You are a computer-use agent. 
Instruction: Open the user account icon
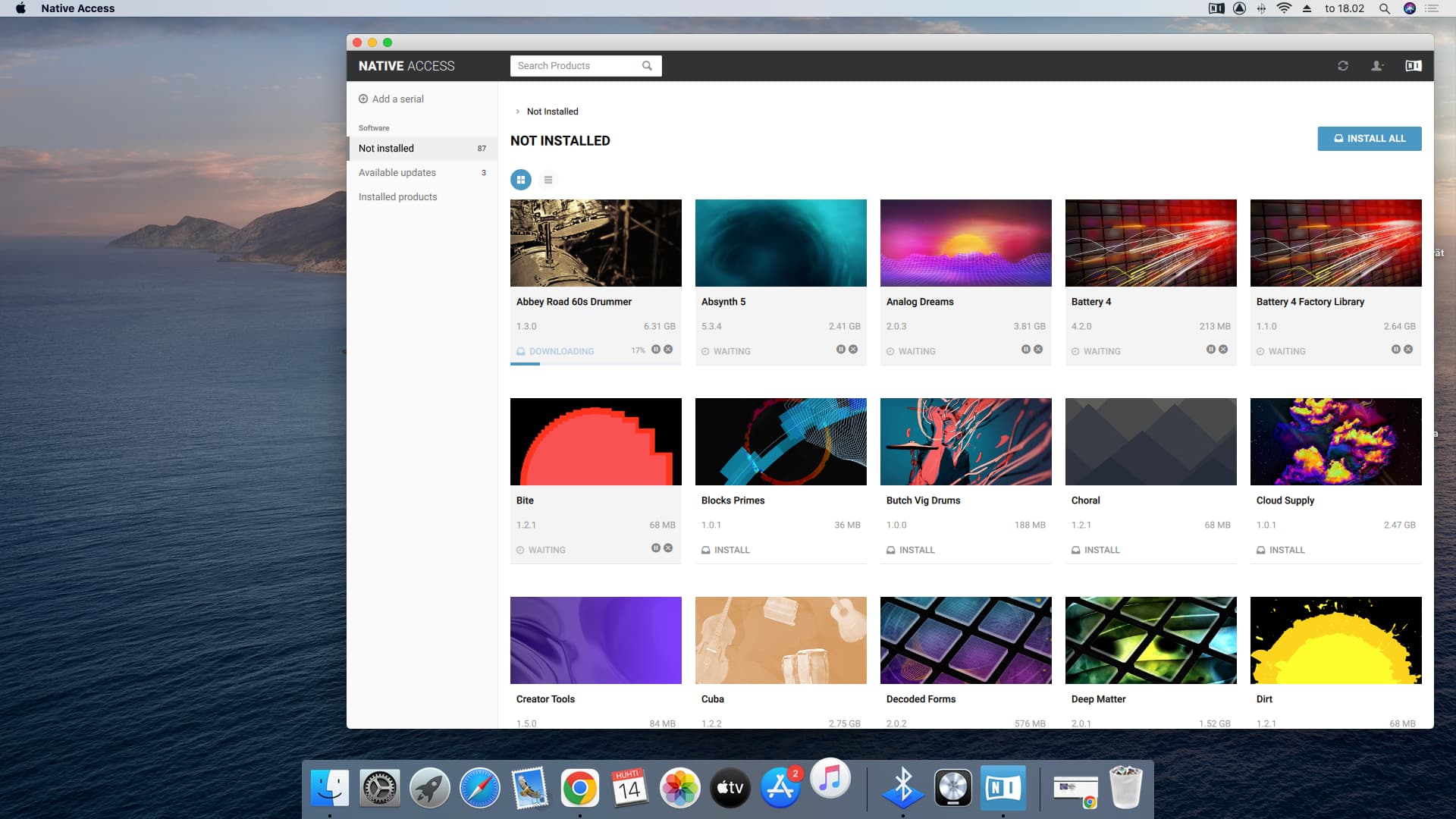tap(1377, 66)
